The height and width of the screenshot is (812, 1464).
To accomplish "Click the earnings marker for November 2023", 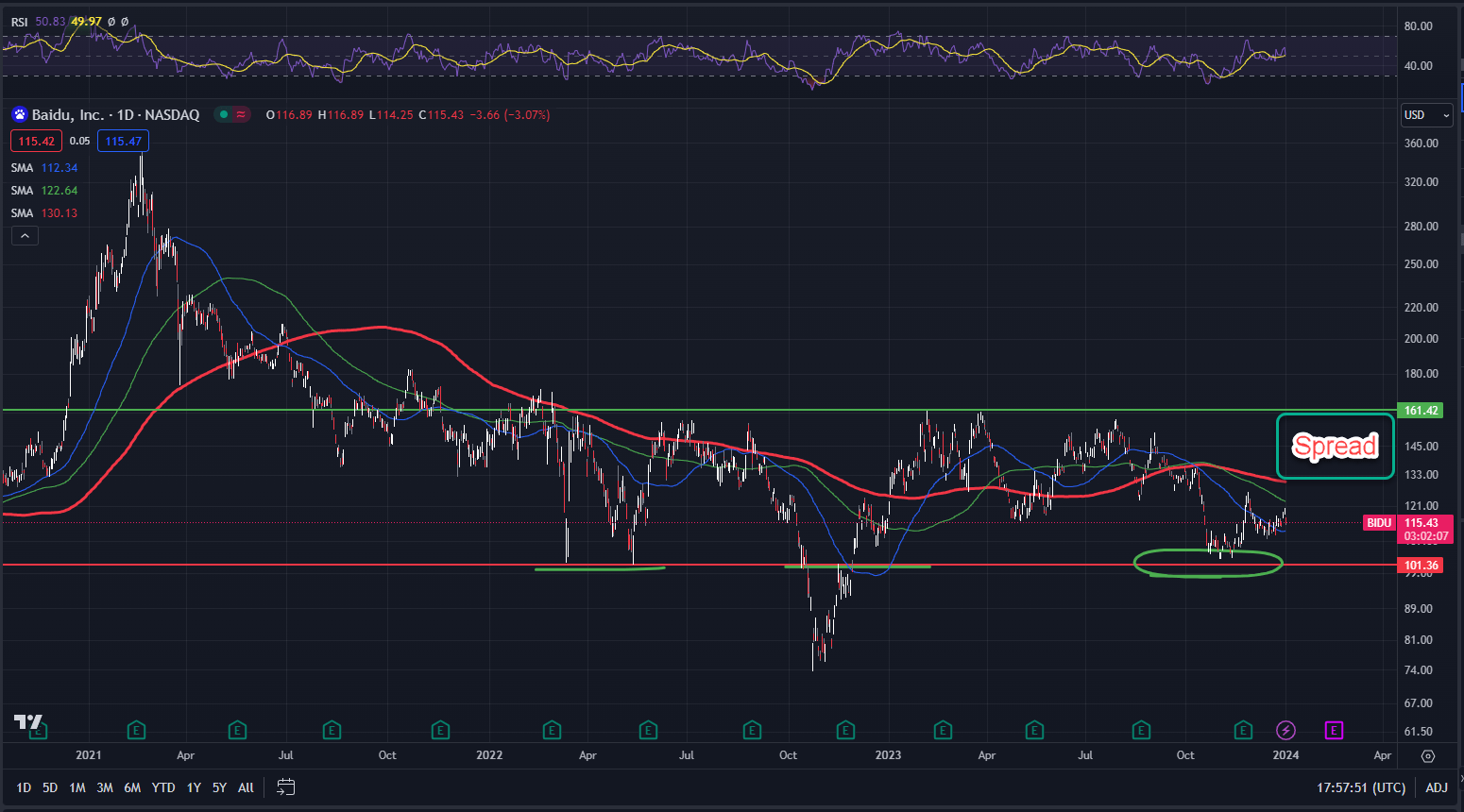I will (1243, 730).
